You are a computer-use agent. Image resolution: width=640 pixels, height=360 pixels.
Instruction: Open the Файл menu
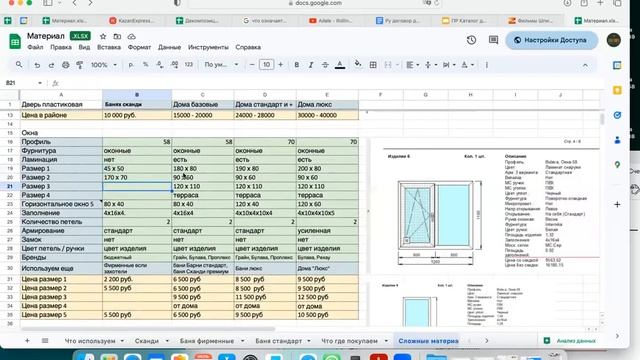pyautogui.click(x=35, y=47)
